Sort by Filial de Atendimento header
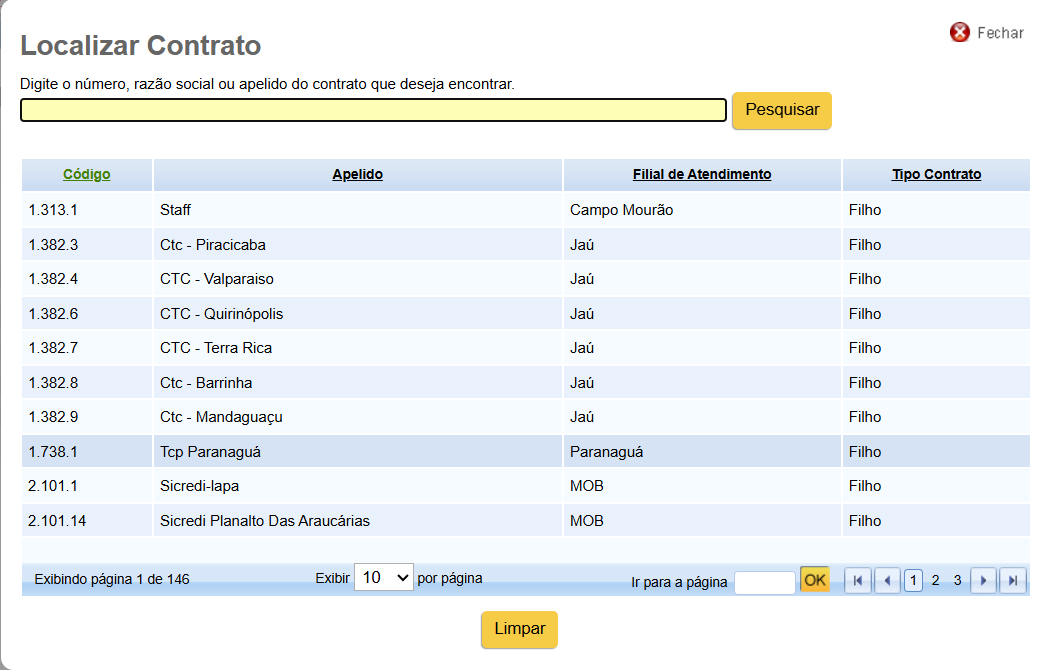This screenshot has width=1037, height=670. point(702,174)
